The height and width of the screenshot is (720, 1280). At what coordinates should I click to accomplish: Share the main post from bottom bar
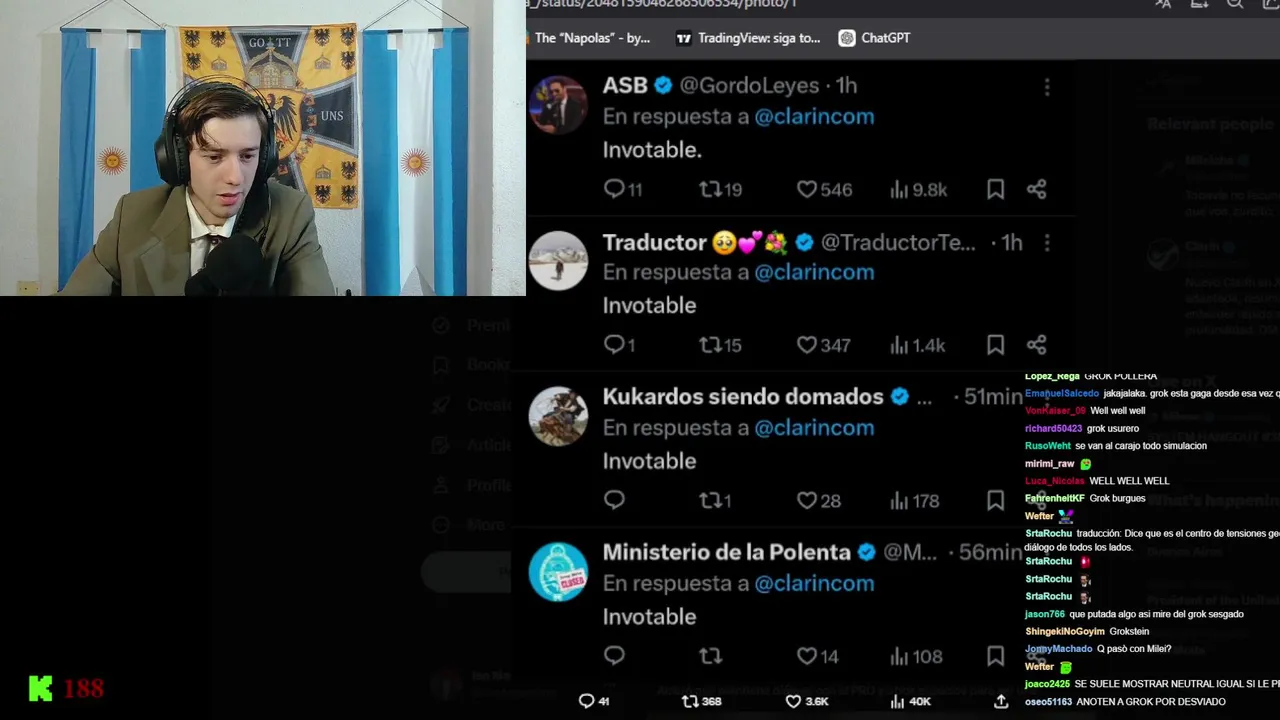[1000, 701]
